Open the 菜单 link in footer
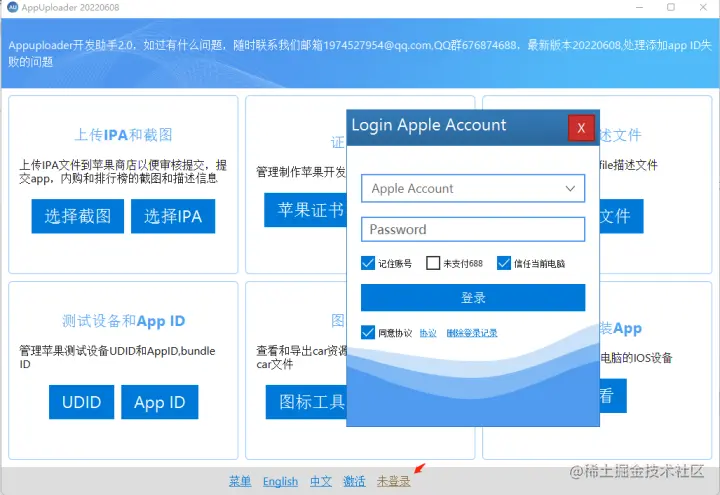Screen dimensions: 720x495 [x=240, y=481]
